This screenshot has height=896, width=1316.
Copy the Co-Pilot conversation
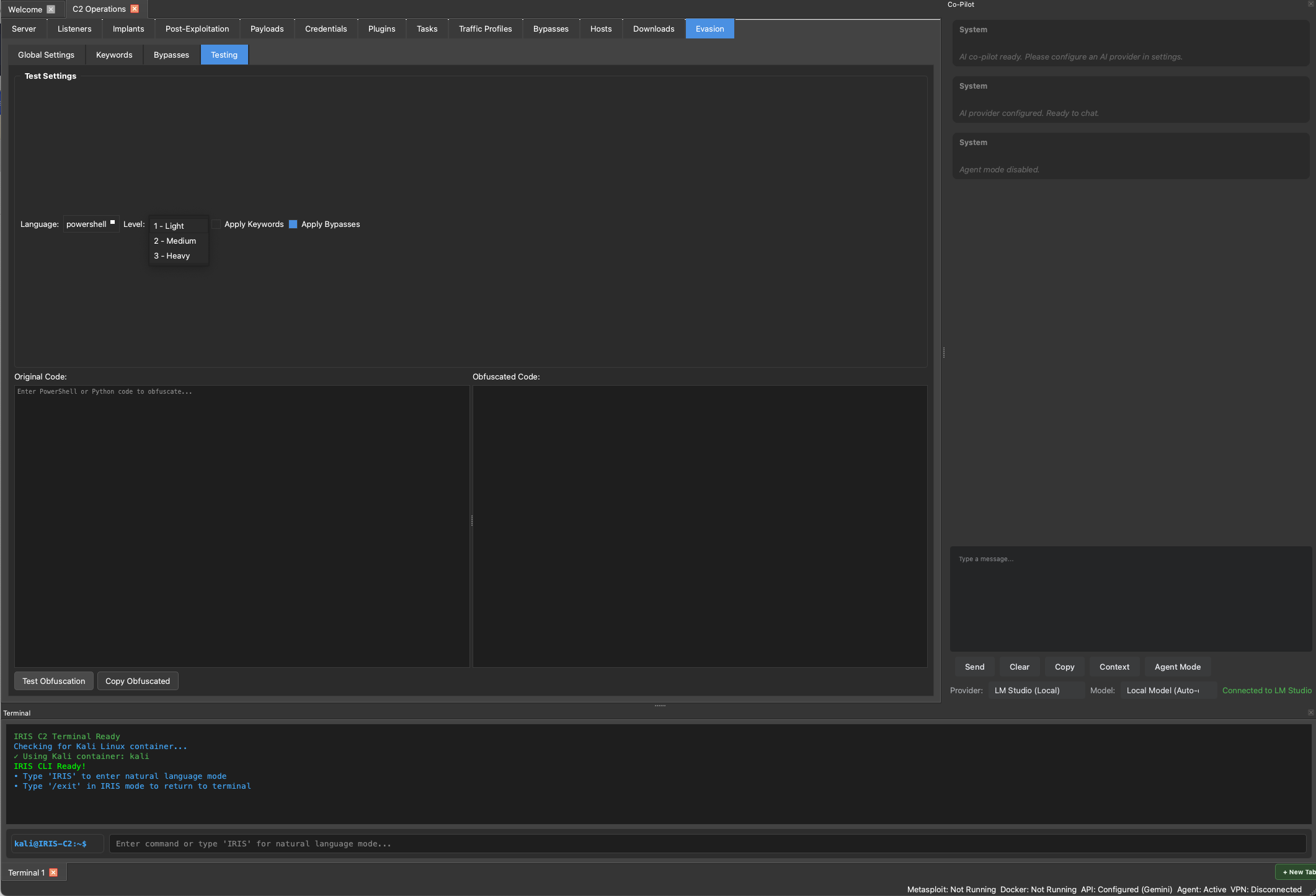tap(1065, 667)
